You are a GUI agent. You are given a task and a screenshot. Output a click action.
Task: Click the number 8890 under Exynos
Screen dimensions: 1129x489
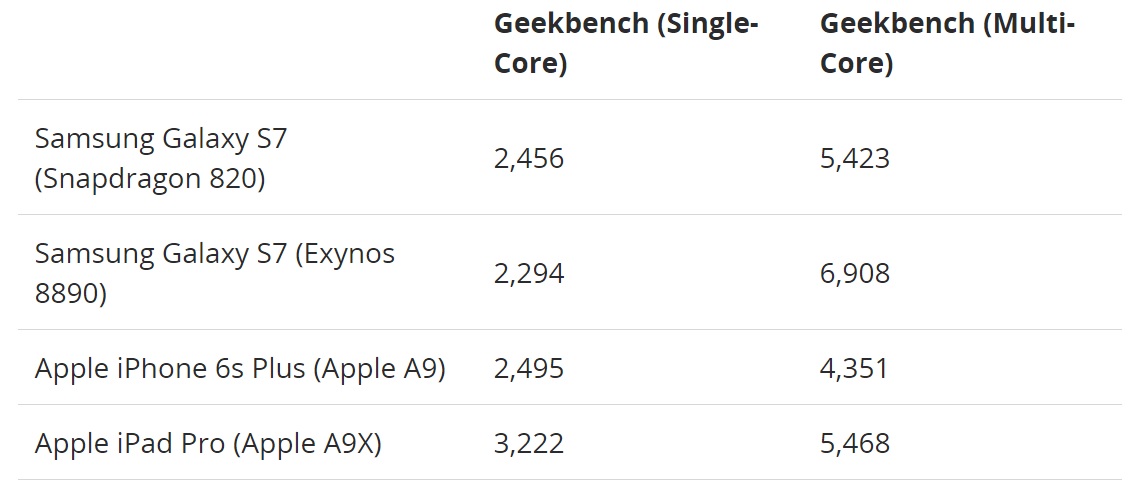coord(66,294)
